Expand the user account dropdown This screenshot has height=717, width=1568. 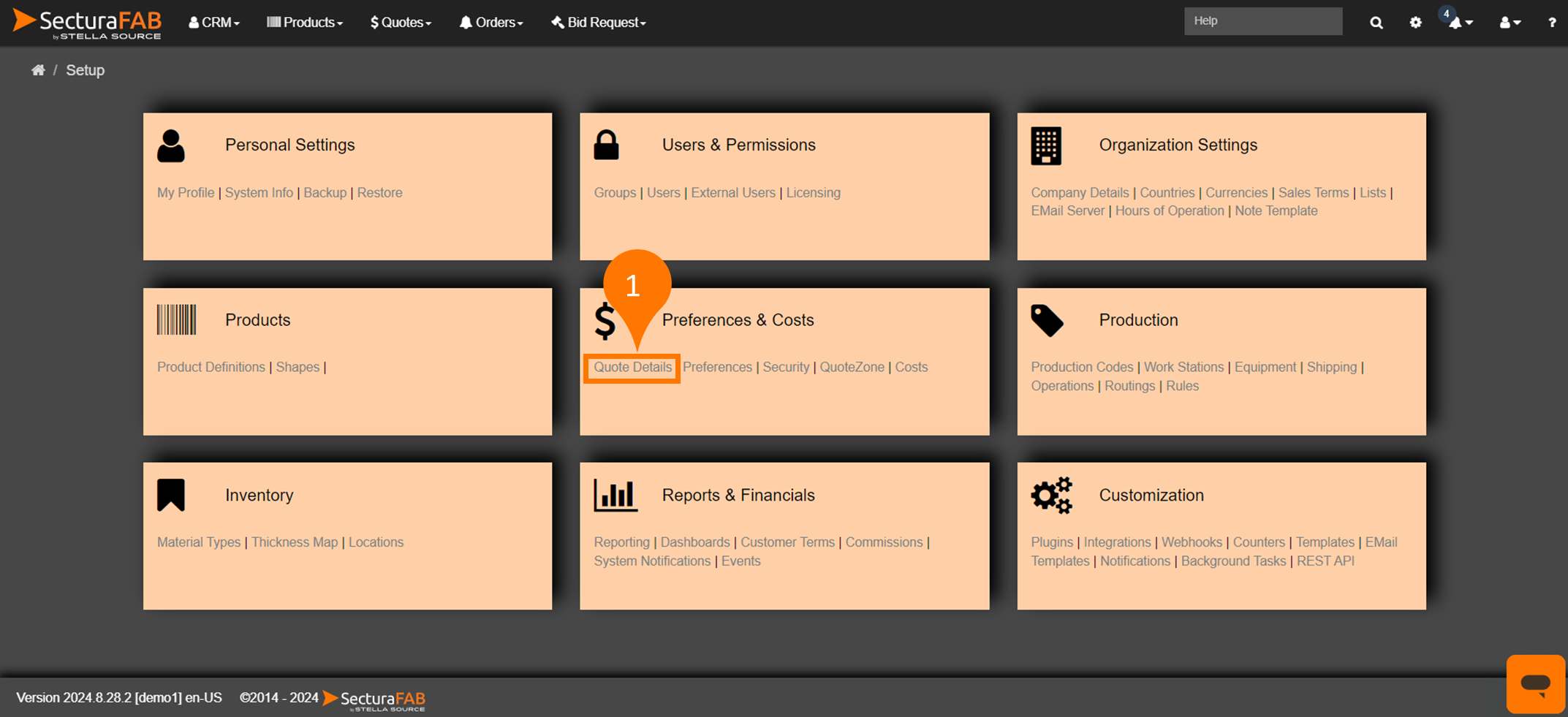tap(1510, 23)
